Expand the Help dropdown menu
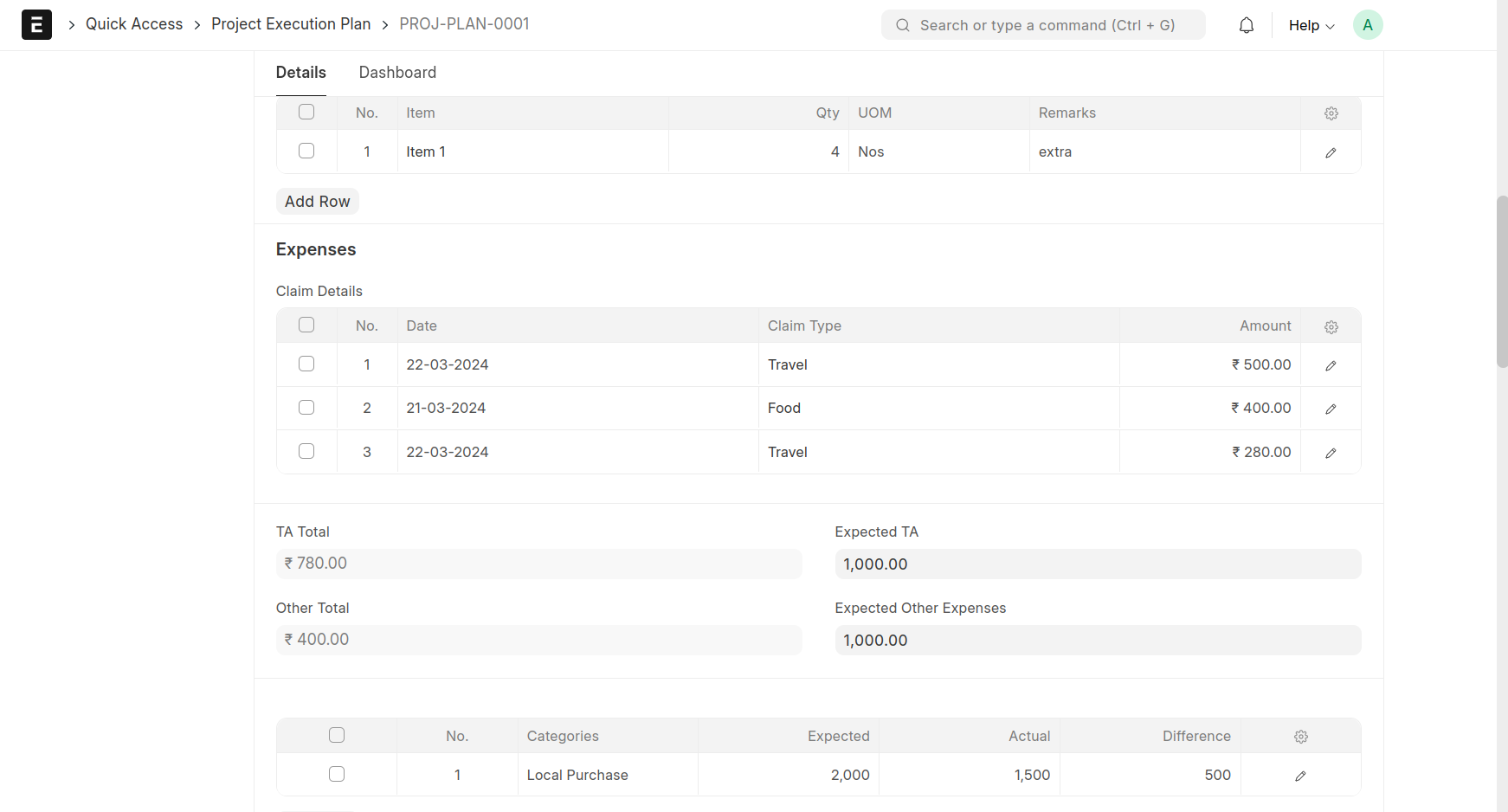This screenshot has width=1508, height=812. 1311,25
